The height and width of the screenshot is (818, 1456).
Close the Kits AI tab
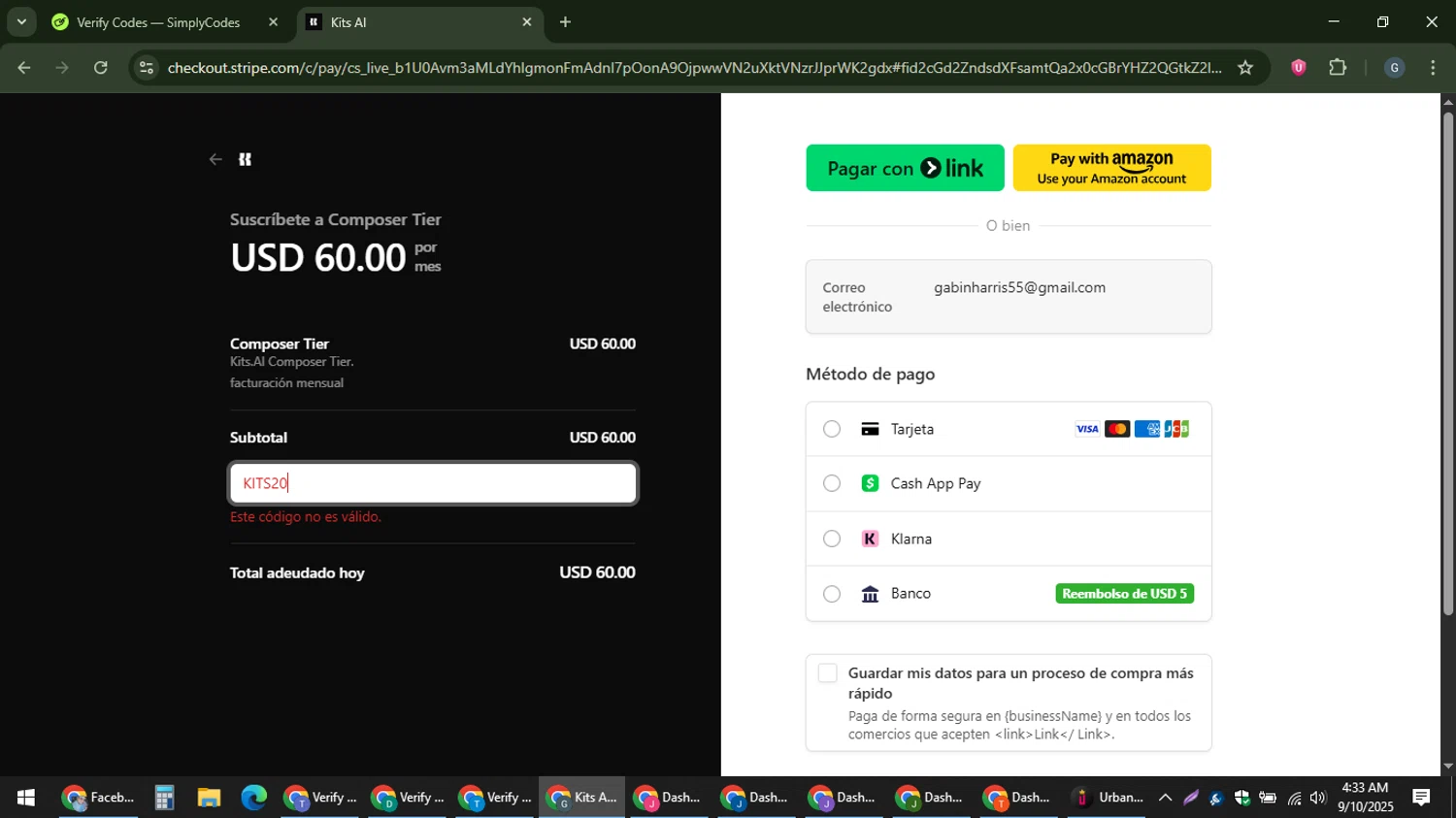click(527, 21)
